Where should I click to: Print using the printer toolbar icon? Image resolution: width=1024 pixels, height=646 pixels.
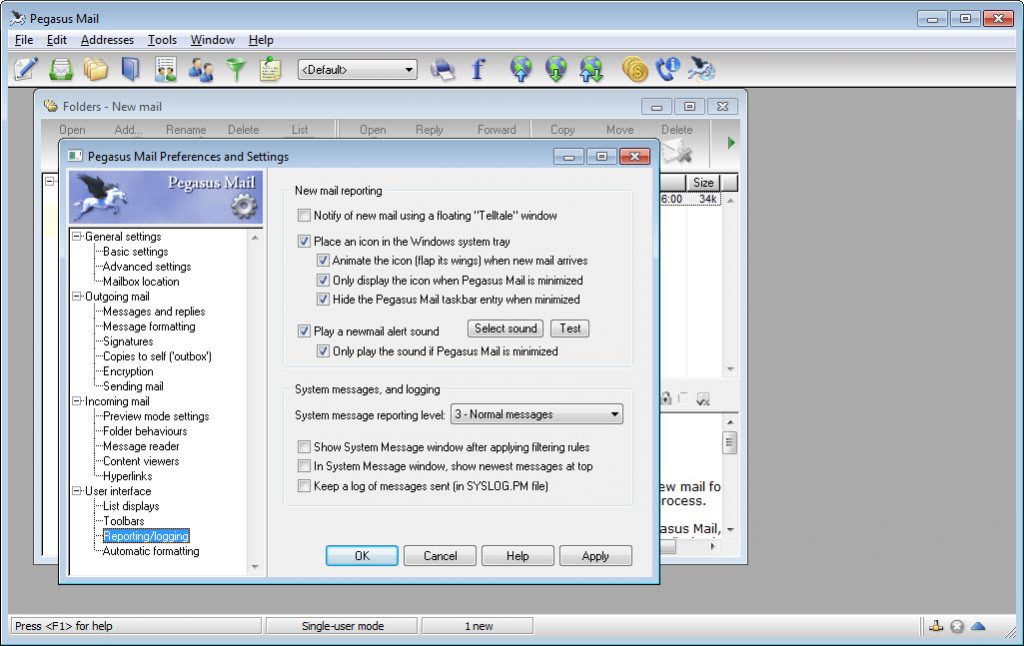443,69
